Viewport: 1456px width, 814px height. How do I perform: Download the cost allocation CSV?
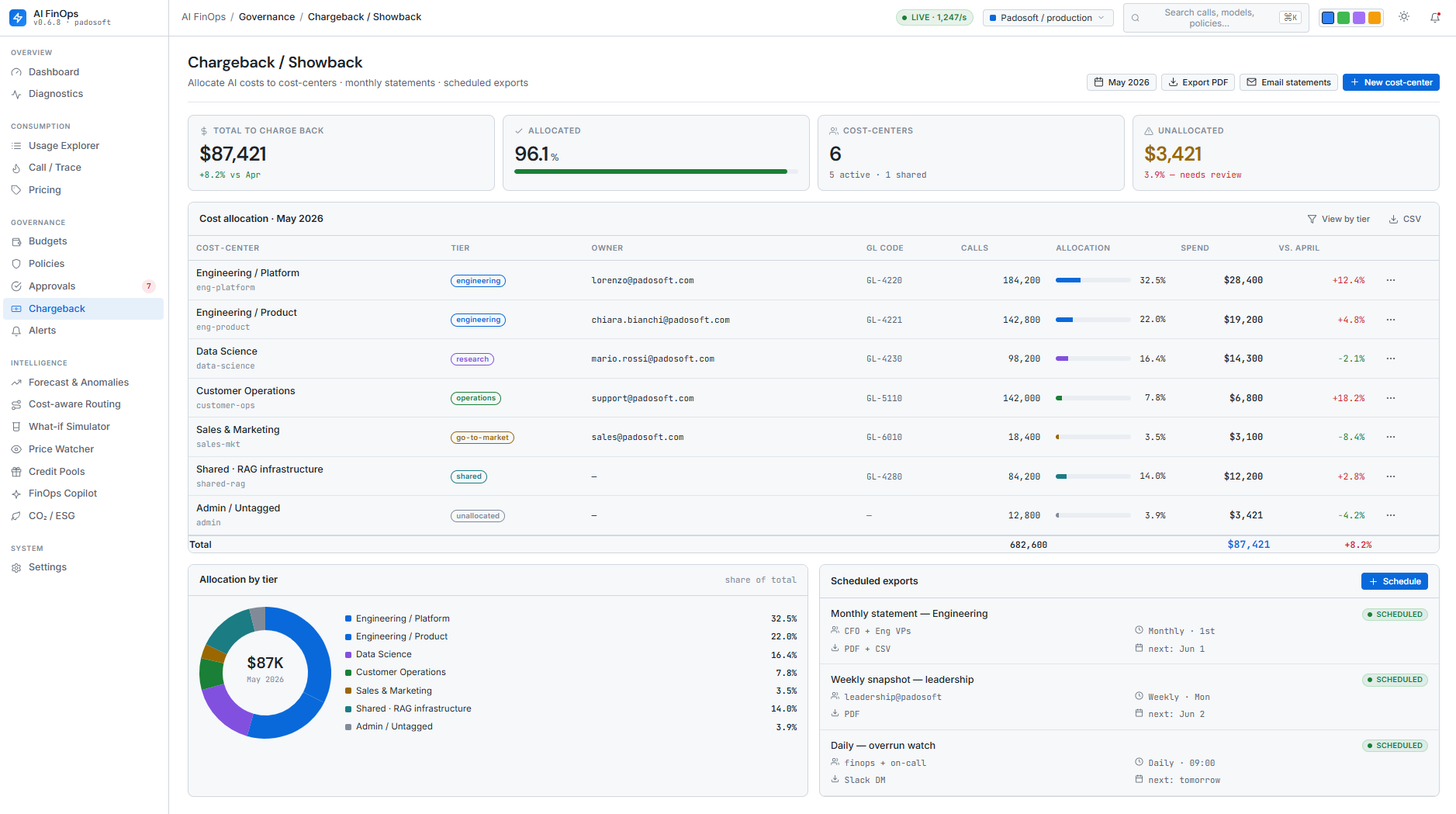click(x=1405, y=219)
